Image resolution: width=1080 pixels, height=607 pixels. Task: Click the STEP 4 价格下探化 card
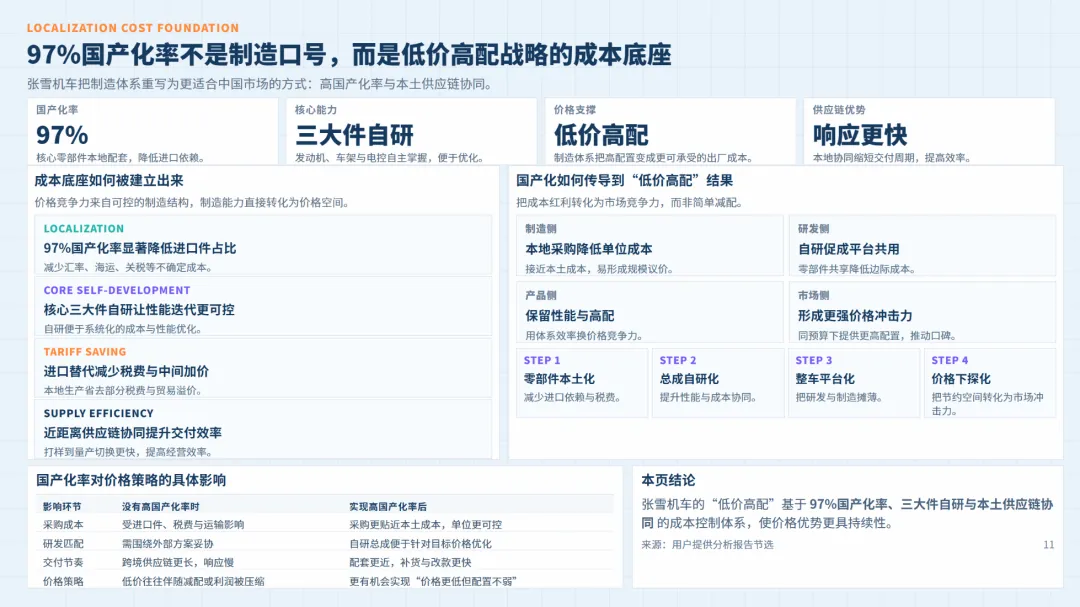tap(990, 382)
